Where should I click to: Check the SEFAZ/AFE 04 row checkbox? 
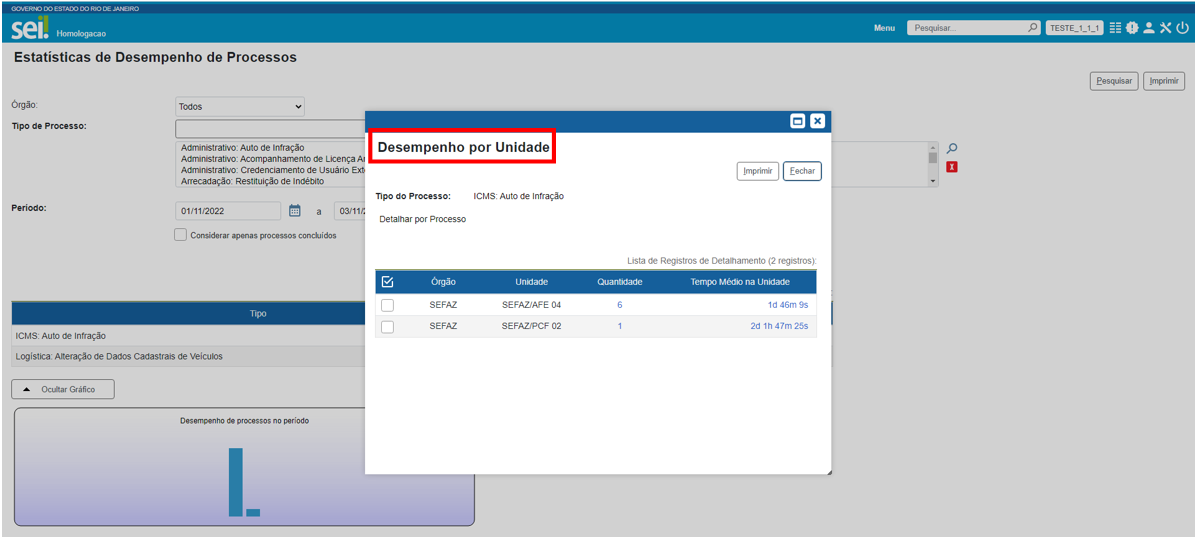(x=388, y=305)
